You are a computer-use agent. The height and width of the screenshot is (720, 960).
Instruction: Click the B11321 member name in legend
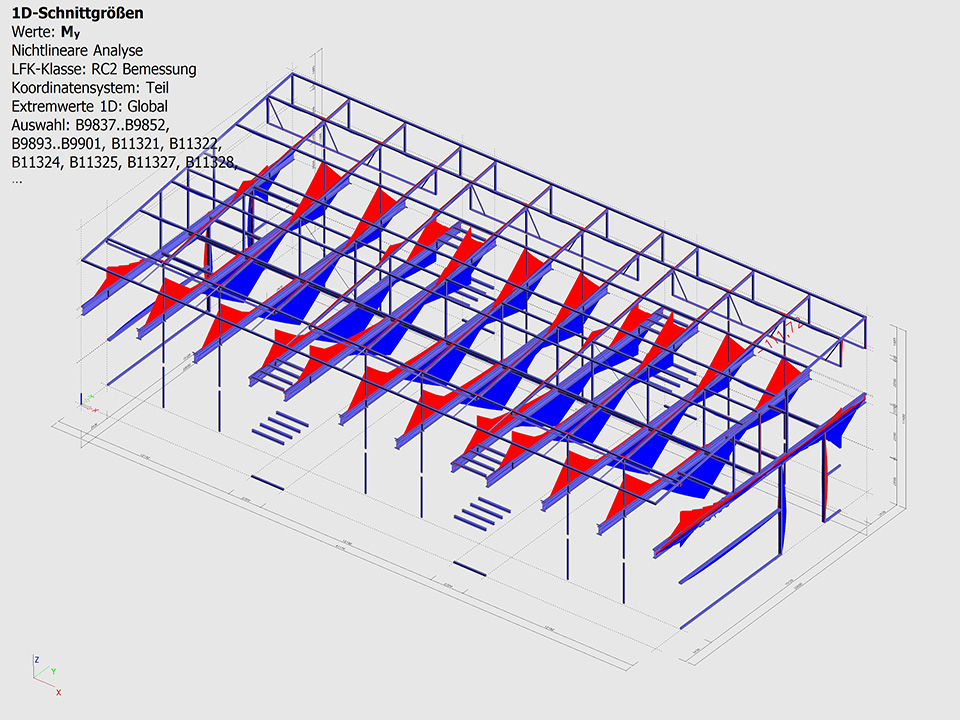click(x=139, y=144)
